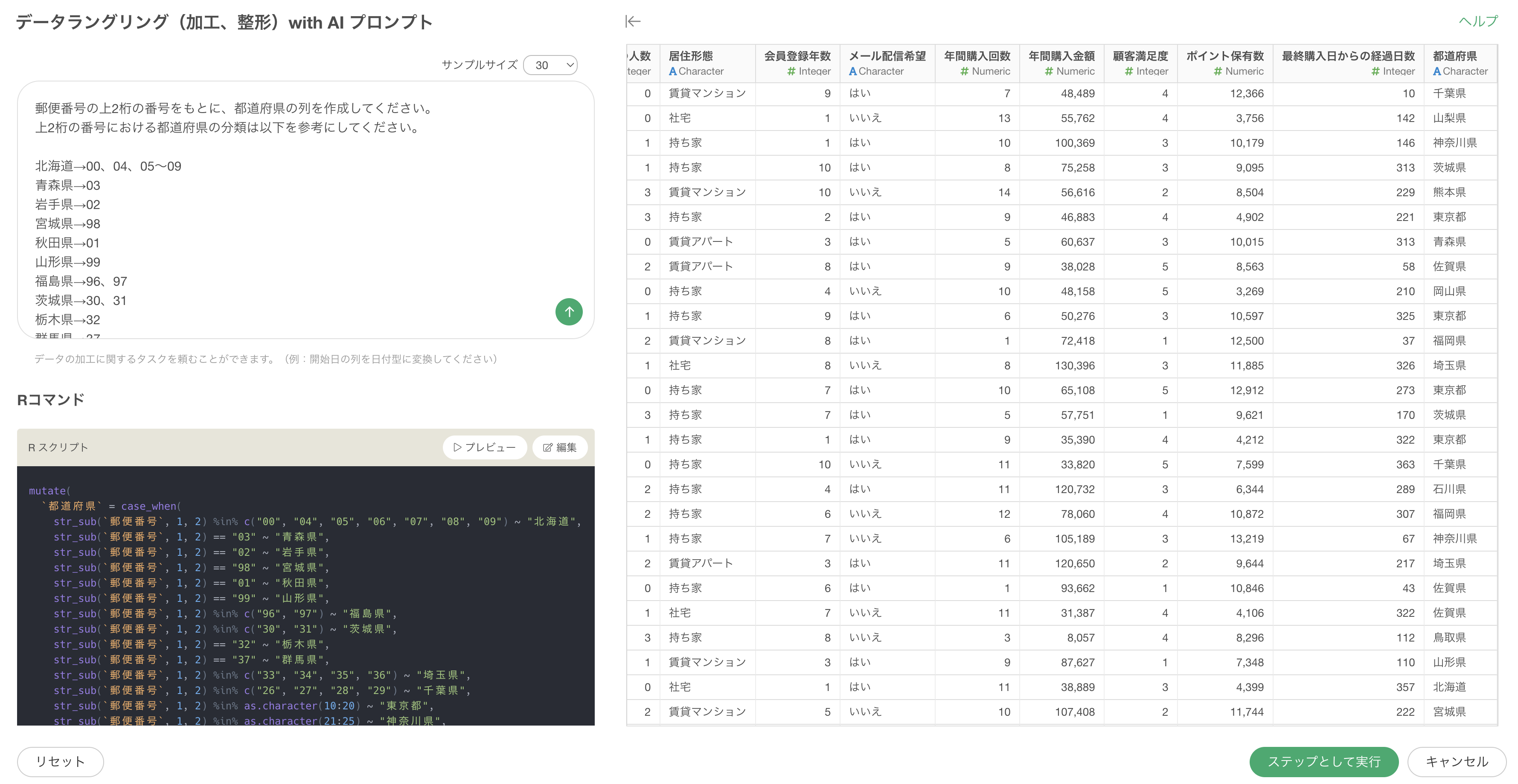Screen dimensions: 1518x784
Task: Select the 居住形態 column header
Action: (x=707, y=63)
